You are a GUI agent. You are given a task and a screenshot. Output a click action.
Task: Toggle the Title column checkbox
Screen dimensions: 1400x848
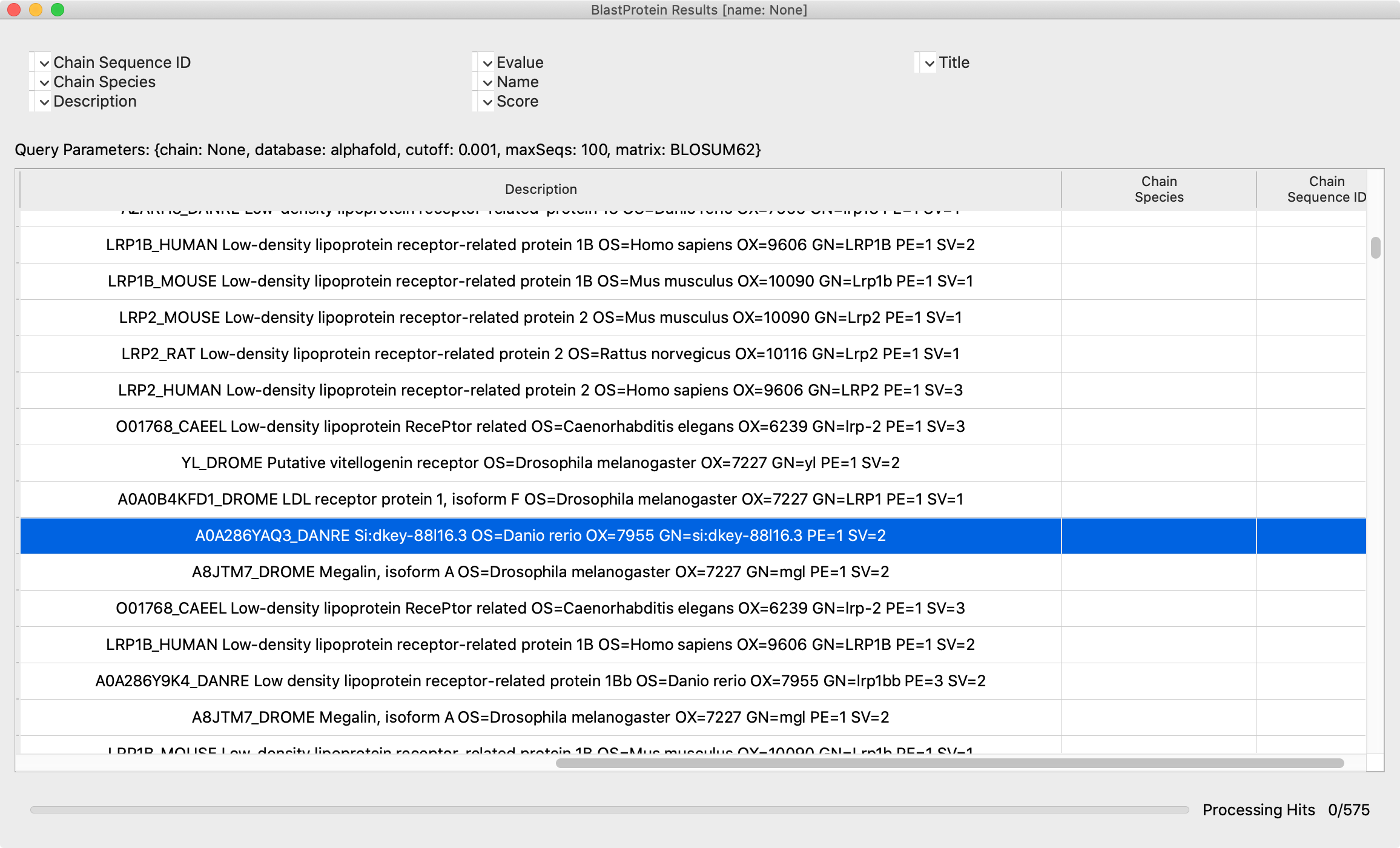pos(929,63)
